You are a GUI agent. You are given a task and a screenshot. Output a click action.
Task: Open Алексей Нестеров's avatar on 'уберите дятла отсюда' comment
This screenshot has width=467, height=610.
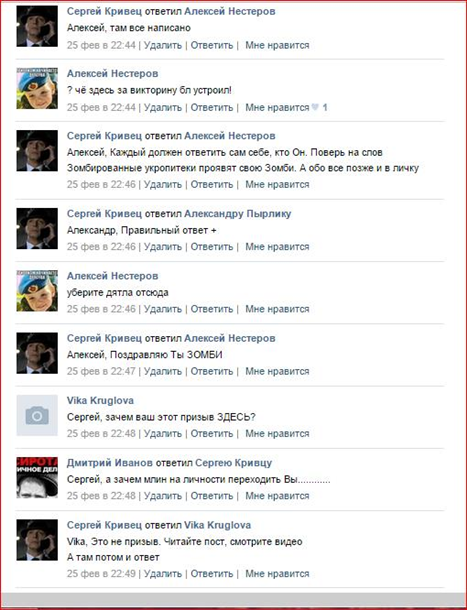click(37, 291)
